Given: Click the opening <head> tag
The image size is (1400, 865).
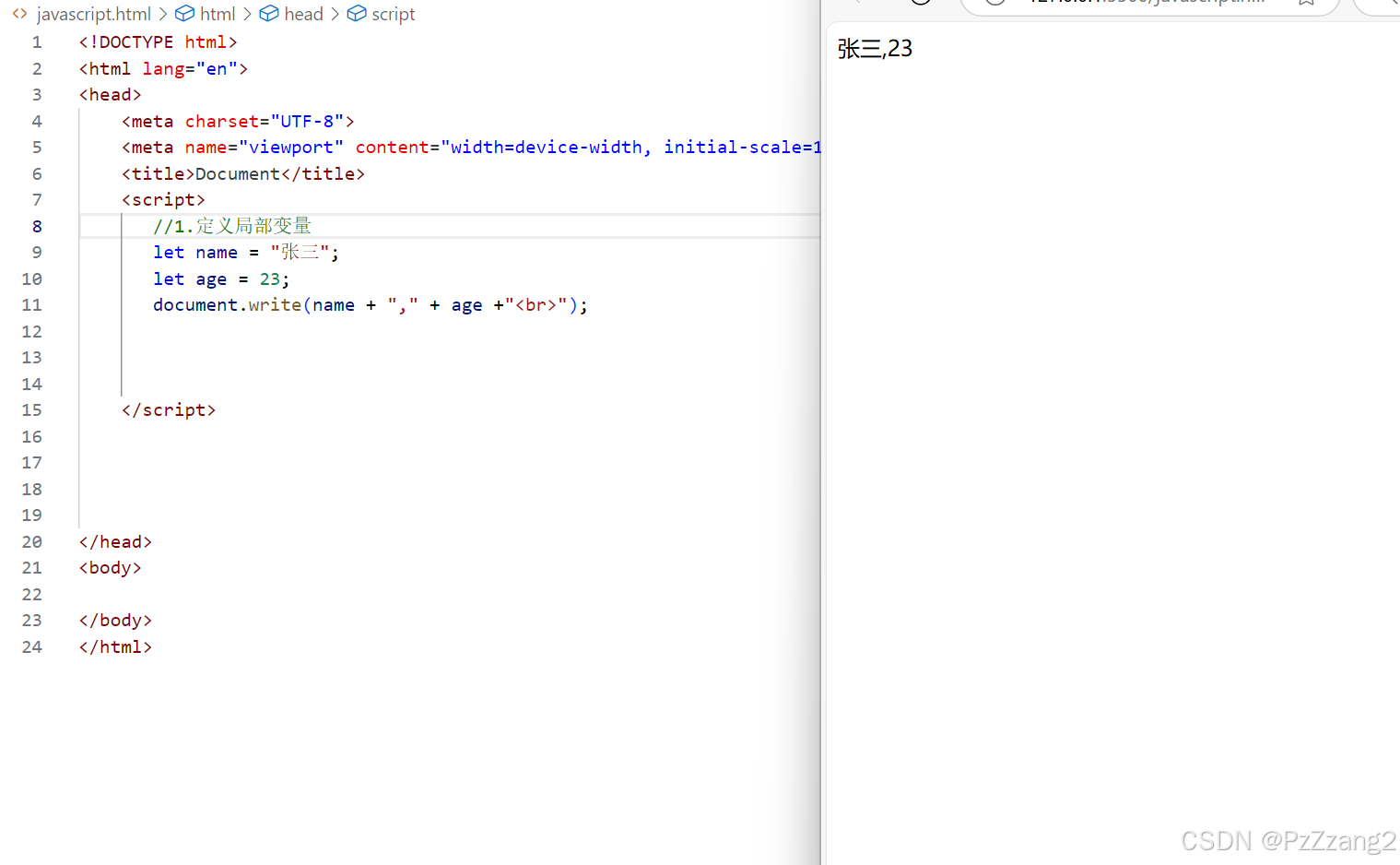Looking at the screenshot, I should [x=111, y=95].
